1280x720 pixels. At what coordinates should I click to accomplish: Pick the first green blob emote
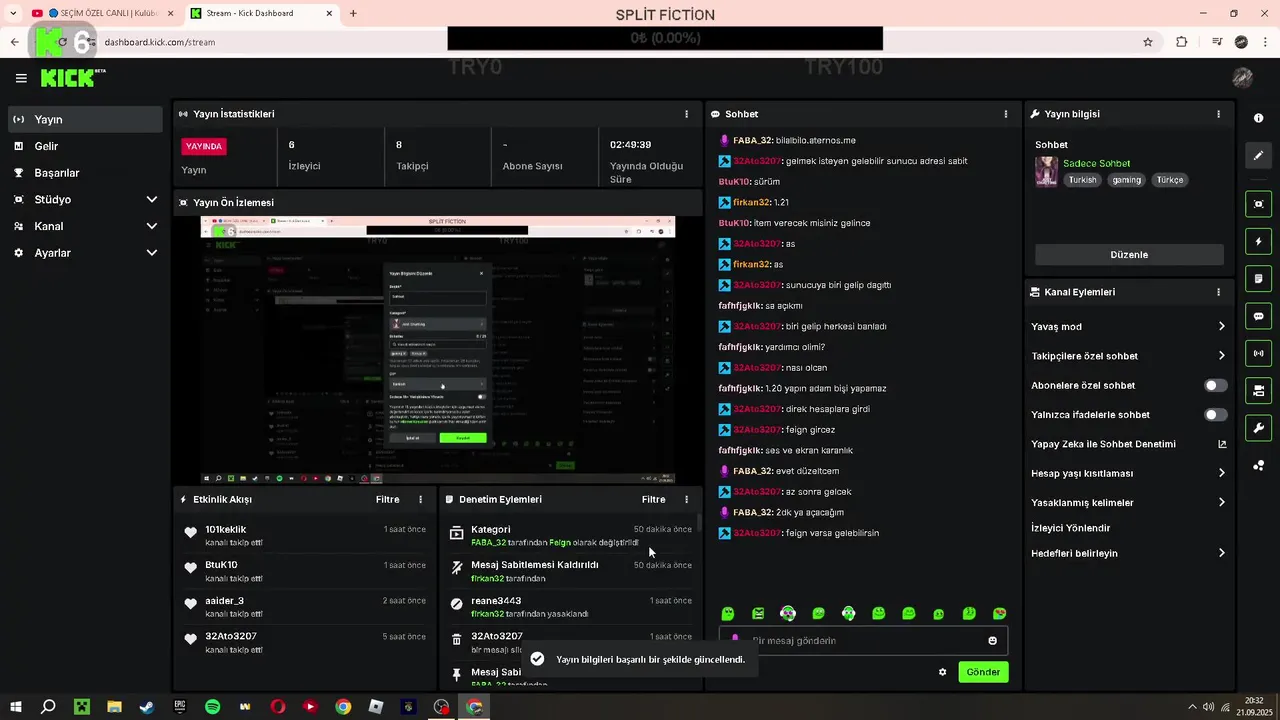728,613
